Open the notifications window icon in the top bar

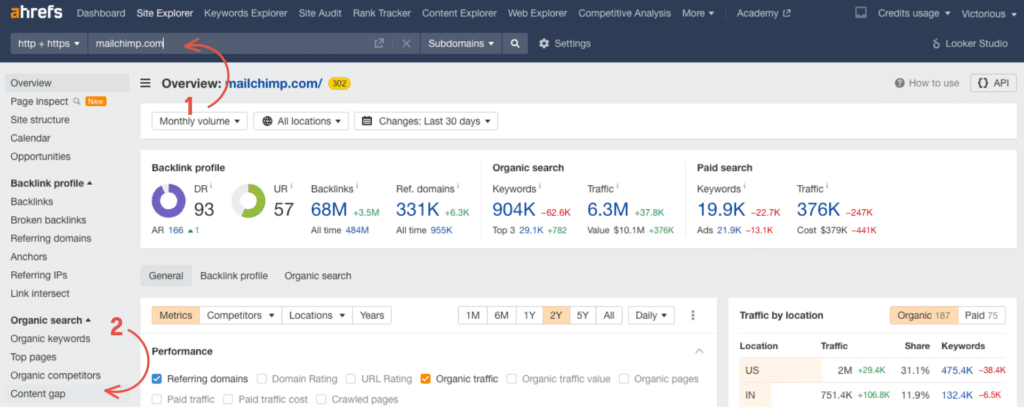click(861, 13)
